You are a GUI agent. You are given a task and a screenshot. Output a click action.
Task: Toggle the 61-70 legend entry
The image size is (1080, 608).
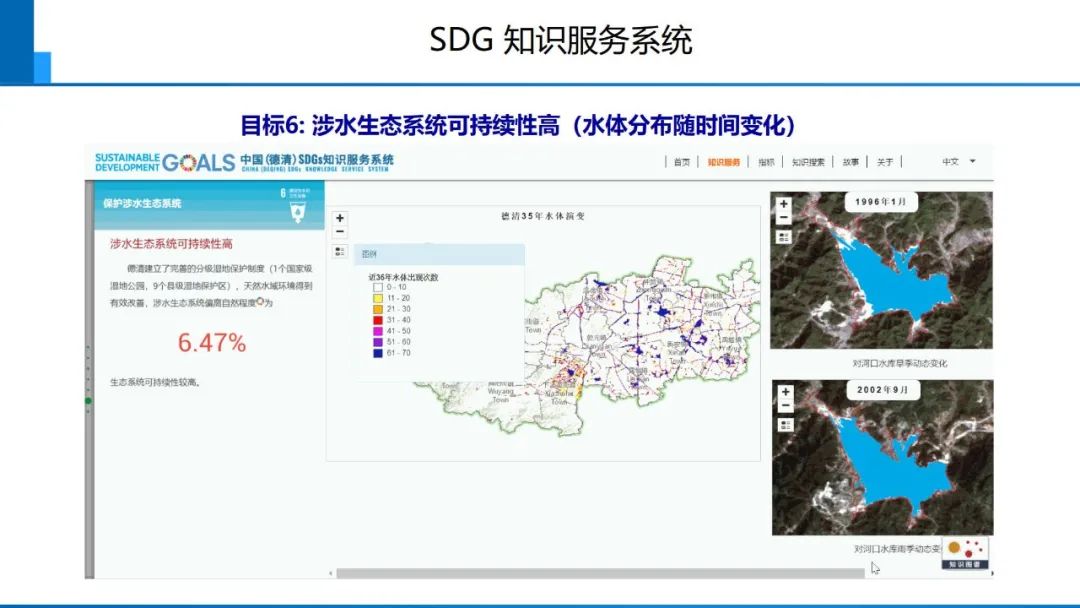tap(377, 353)
